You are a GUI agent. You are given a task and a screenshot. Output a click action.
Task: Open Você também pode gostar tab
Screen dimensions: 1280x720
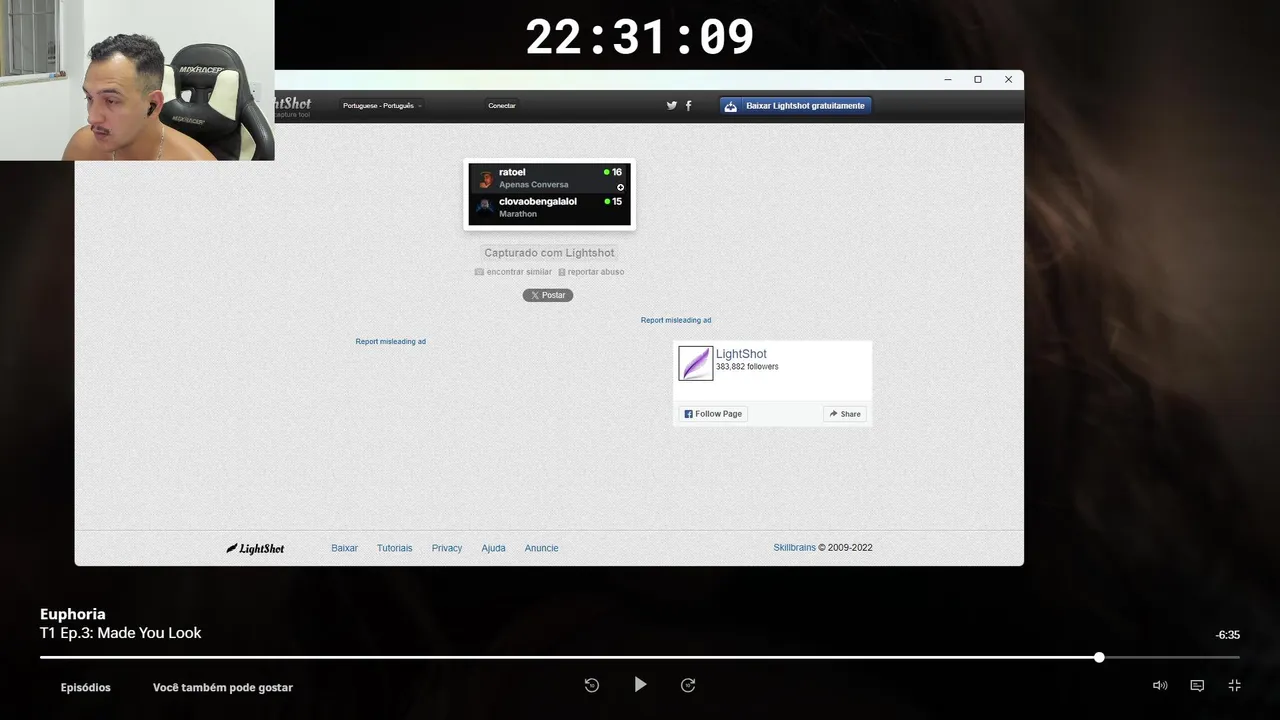click(223, 687)
